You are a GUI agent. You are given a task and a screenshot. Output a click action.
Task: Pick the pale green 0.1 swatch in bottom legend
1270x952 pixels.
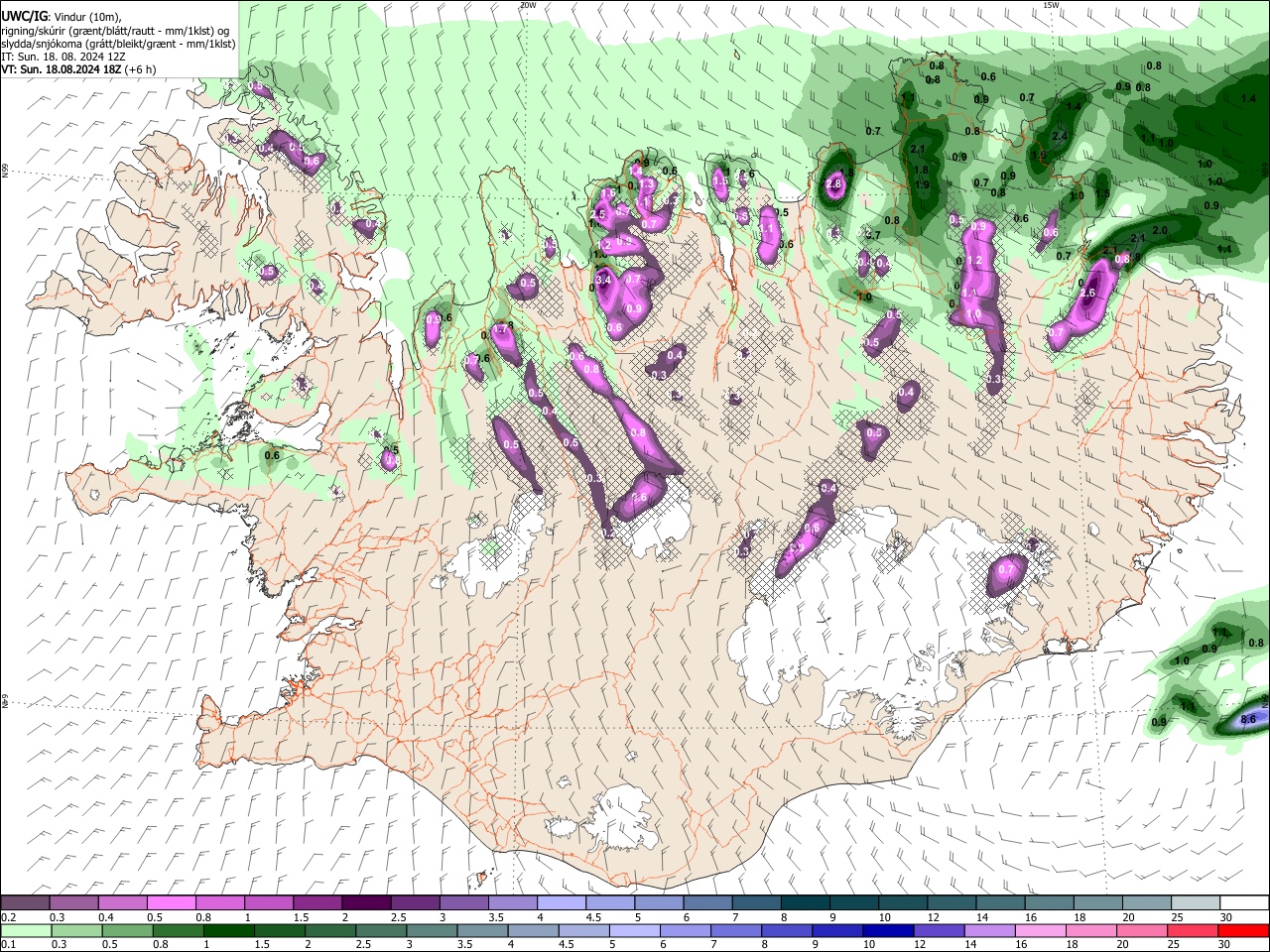[x=26, y=931]
